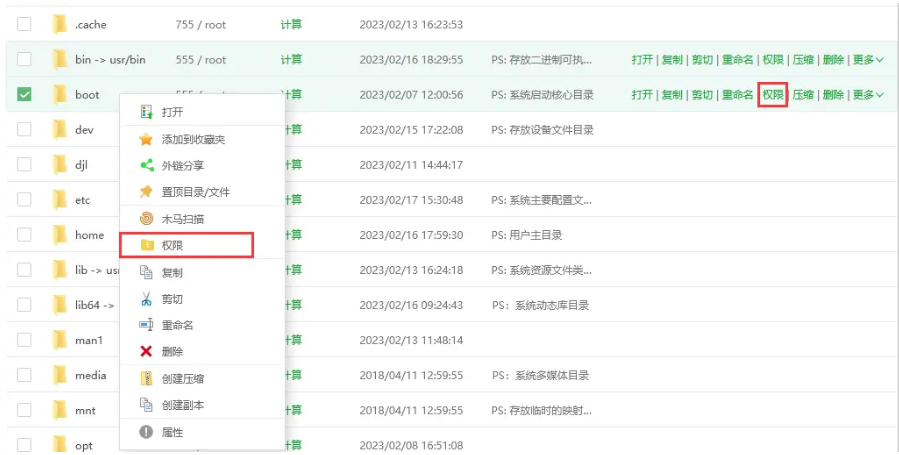899x455 pixels.
Task: Select the dev row checkbox
Action: click(x=24, y=130)
